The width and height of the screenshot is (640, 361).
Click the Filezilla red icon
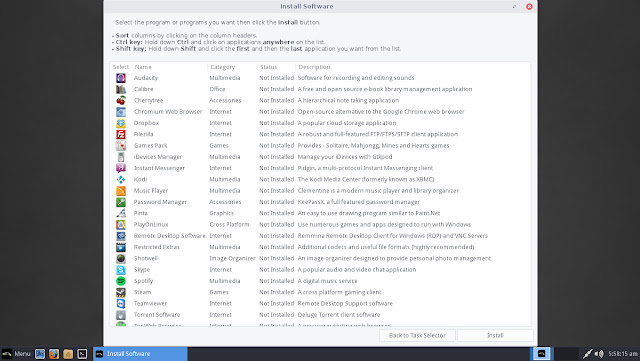tap(121, 134)
